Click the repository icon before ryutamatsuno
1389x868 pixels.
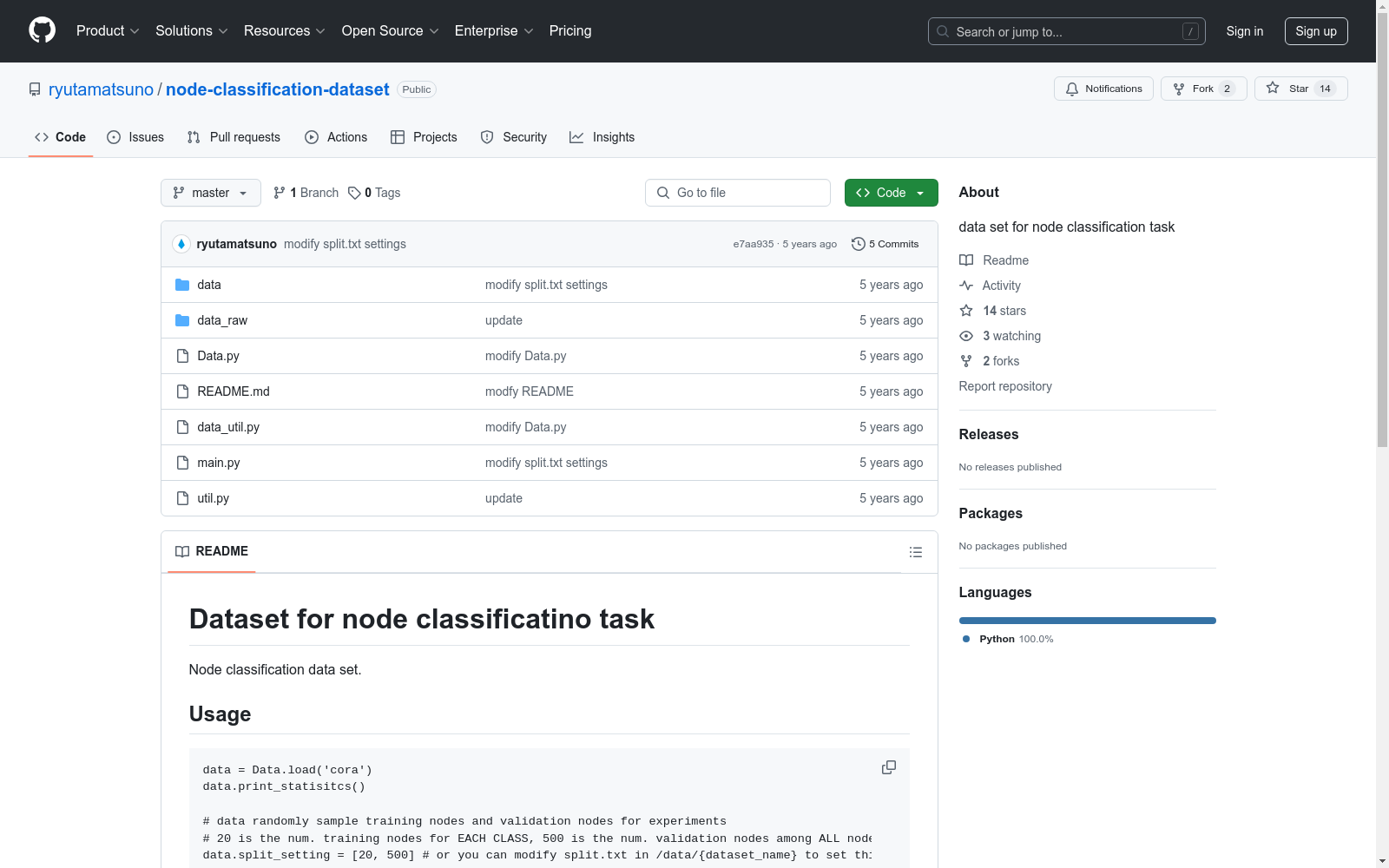(35, 89)
